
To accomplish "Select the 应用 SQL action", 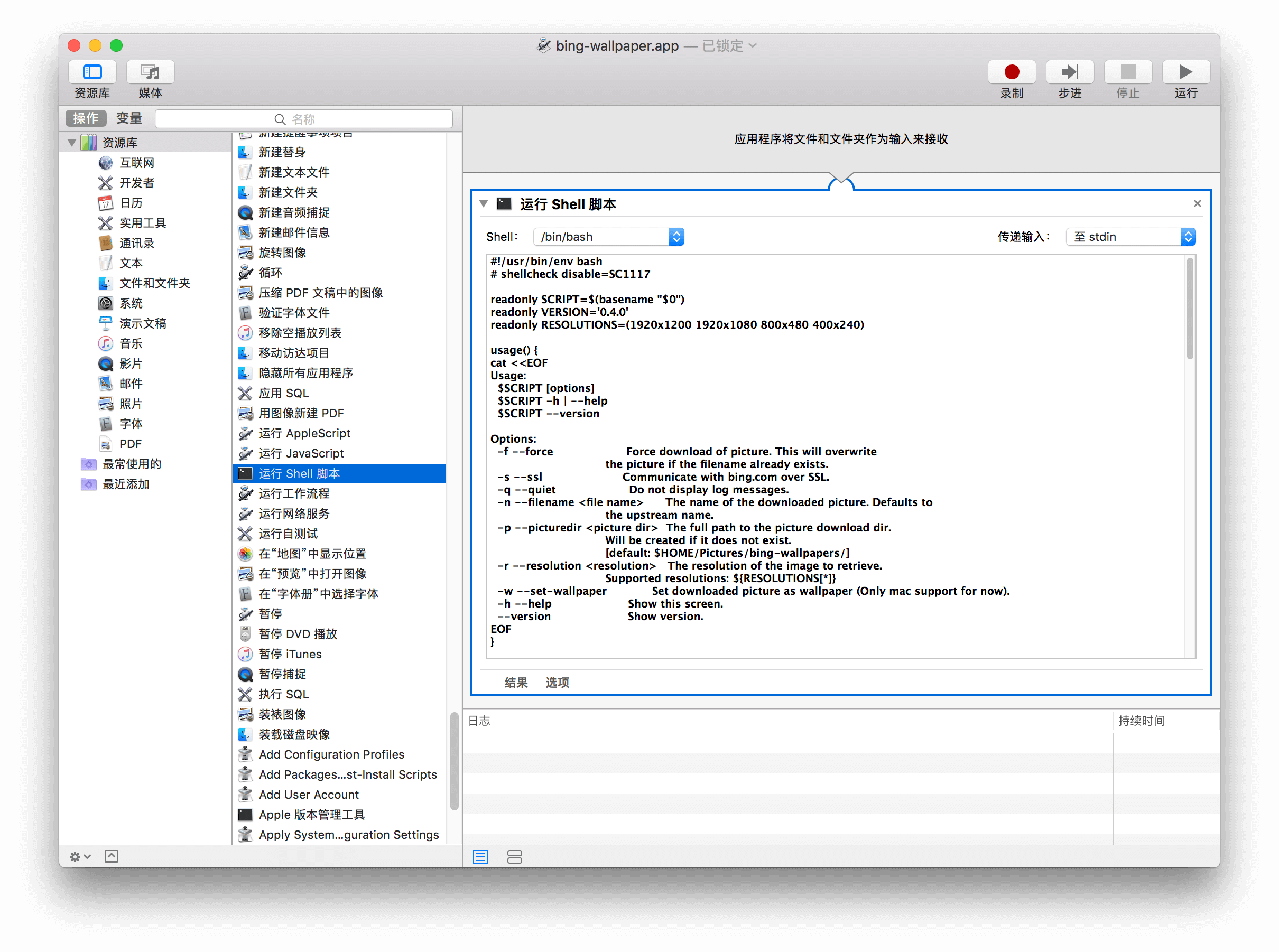I will (339, 393).
